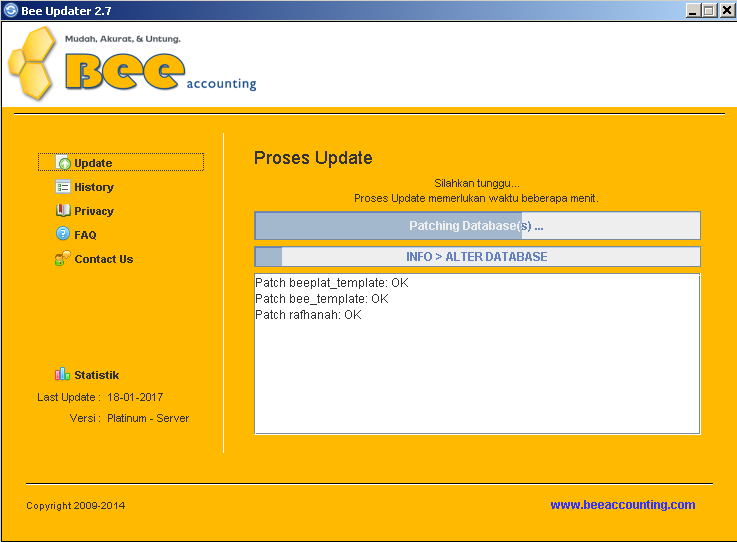The image size is (737, 542).
Task: Click the Contact Us people icon
Action: click(x=63, y=258)
